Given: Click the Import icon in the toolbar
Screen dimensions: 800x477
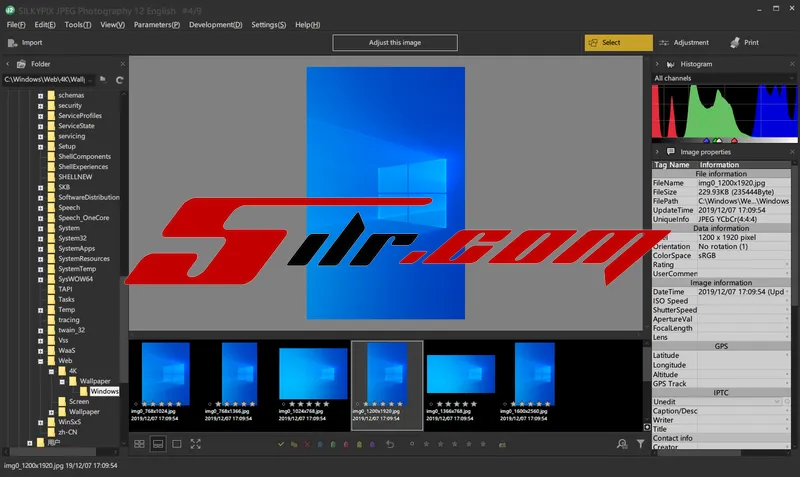Looking at the screenshot, I should tap(11, 43).
